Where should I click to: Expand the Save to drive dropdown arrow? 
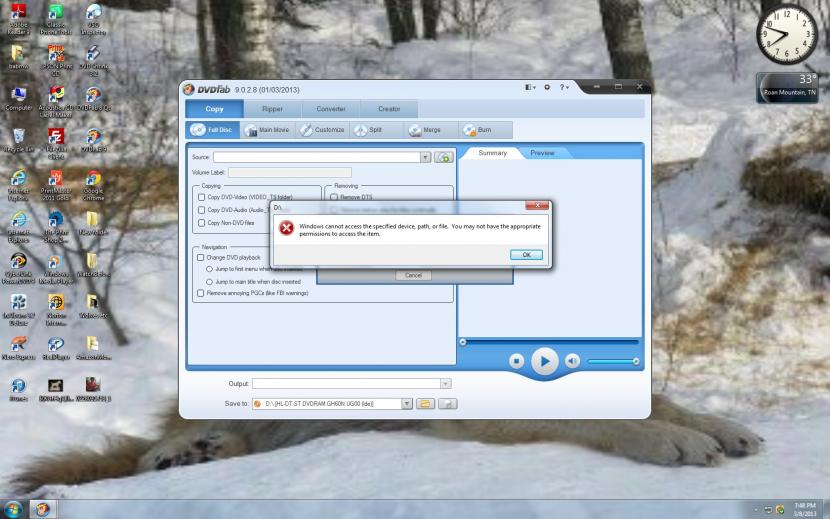pyautogui.click(x=407, y=404)
